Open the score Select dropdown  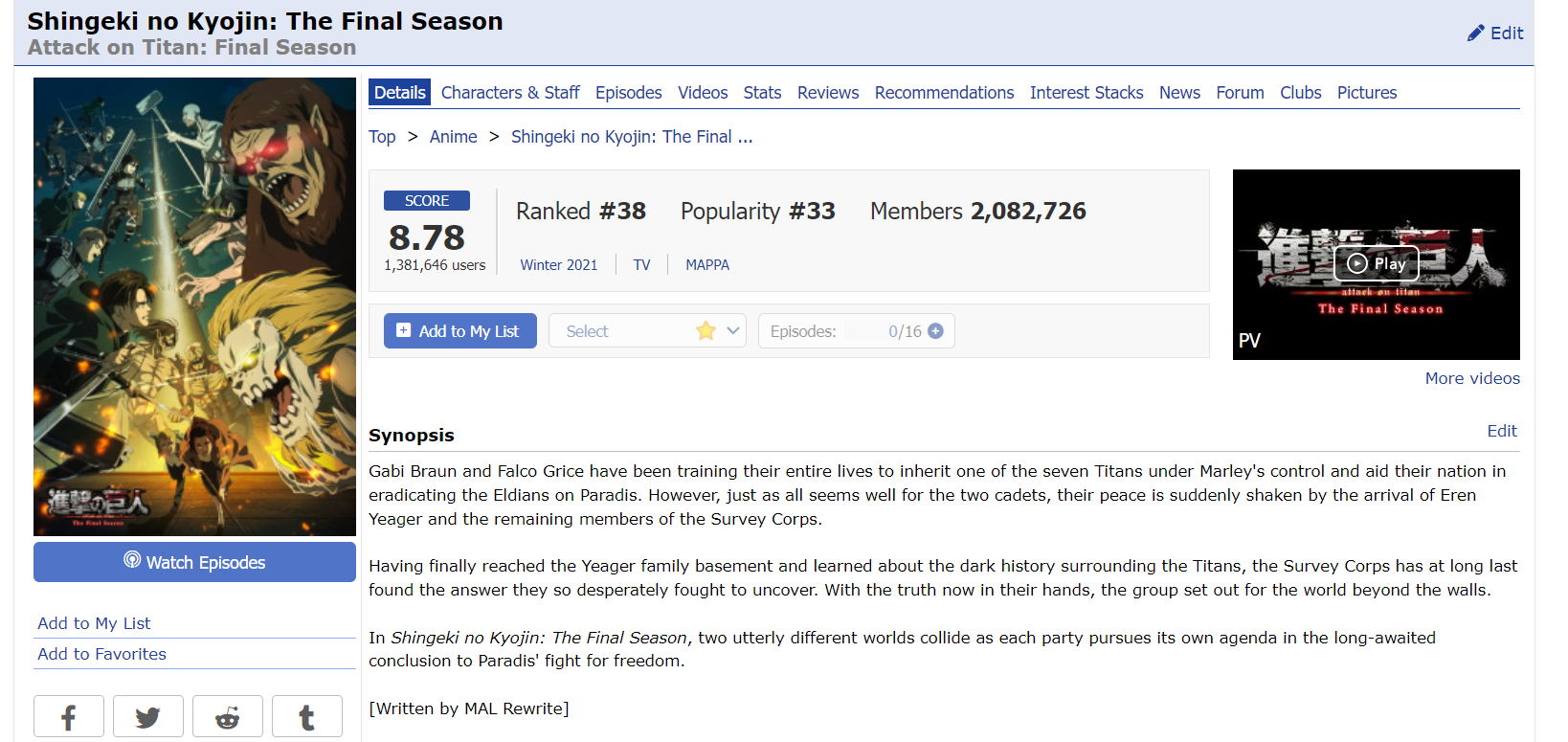(647, 331)
